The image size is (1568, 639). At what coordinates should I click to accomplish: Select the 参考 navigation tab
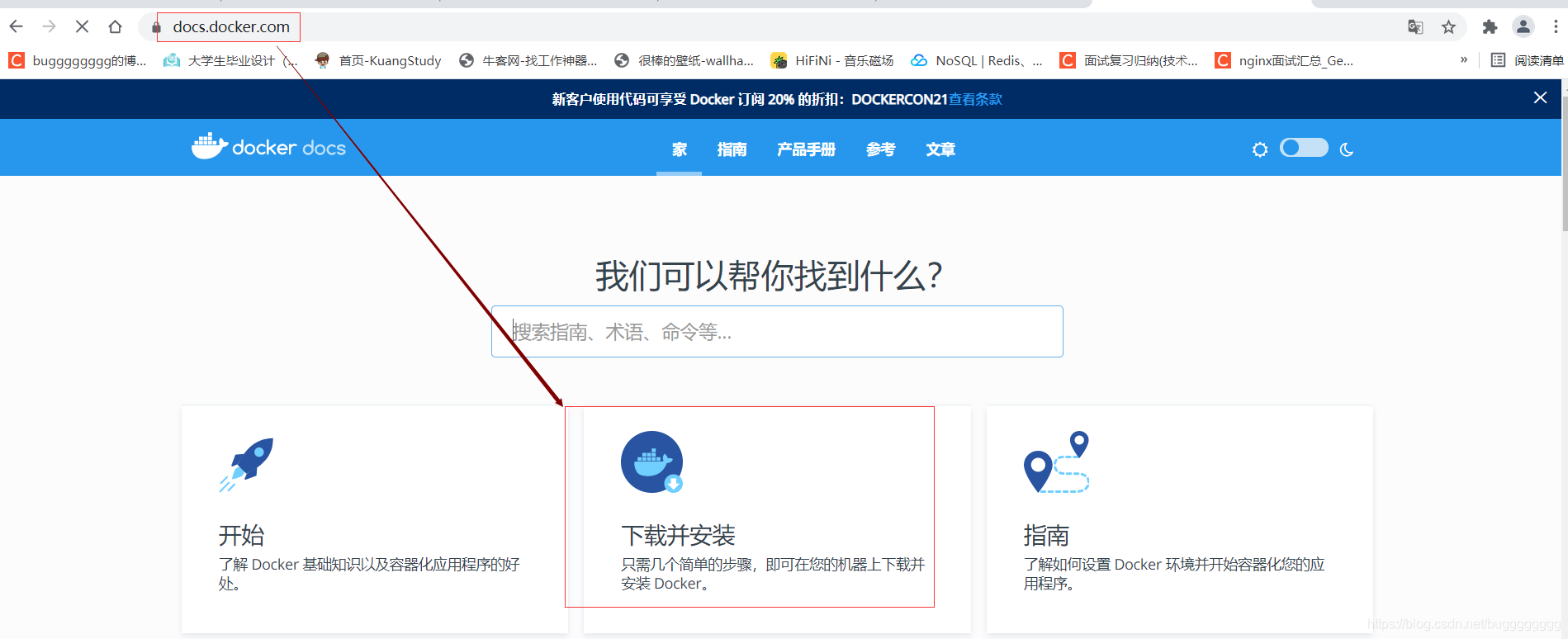pyautogui.click(x=880, y=149)
